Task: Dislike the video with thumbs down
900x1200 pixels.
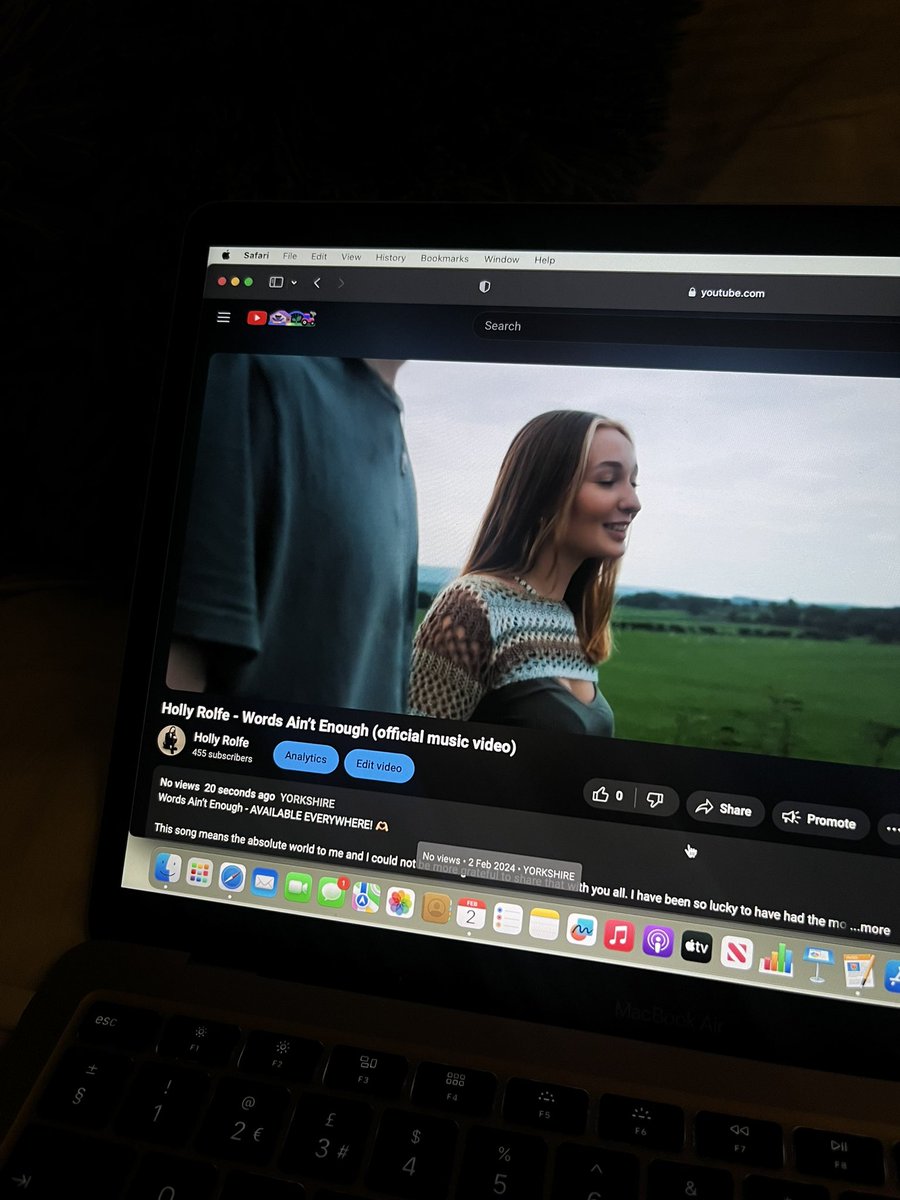Action: pos(656,799)
